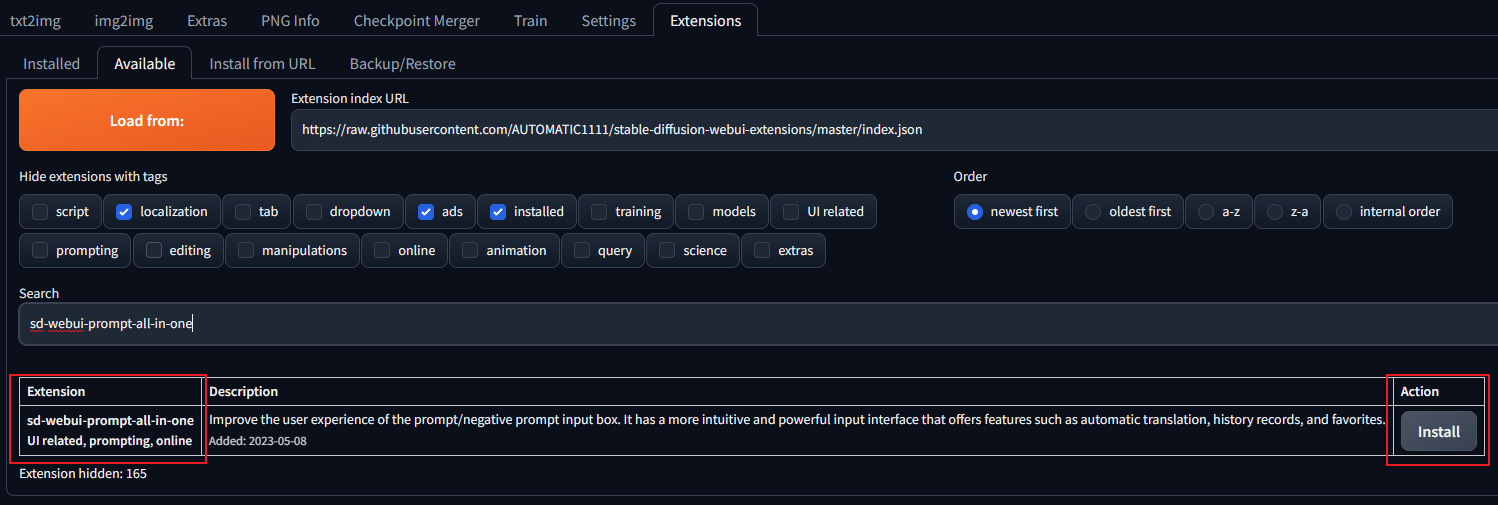Uncheck the ads tag checkbox

point(426,212)
